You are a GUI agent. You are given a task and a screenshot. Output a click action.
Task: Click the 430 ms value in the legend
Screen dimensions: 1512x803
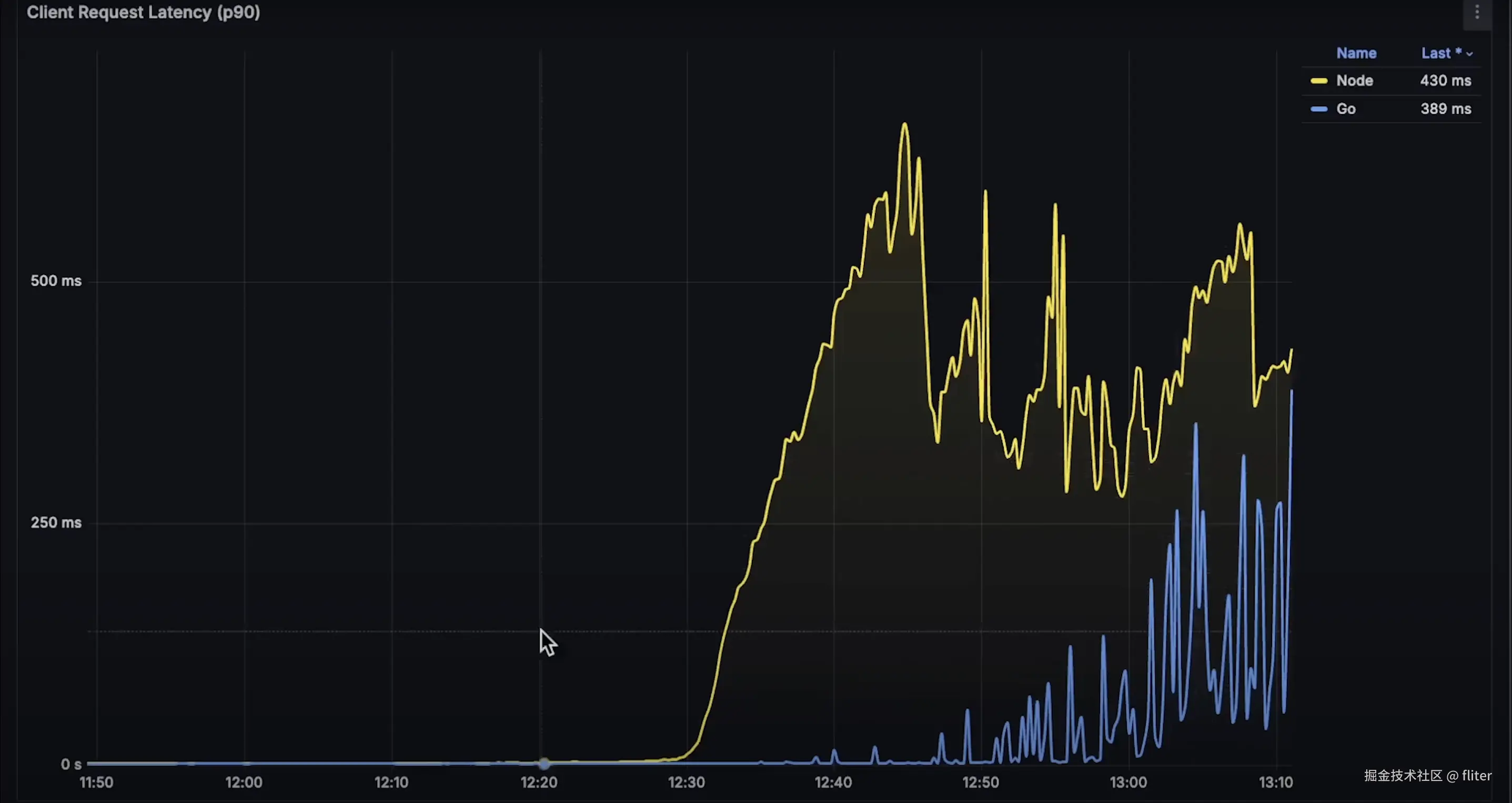click(1445, 81)
